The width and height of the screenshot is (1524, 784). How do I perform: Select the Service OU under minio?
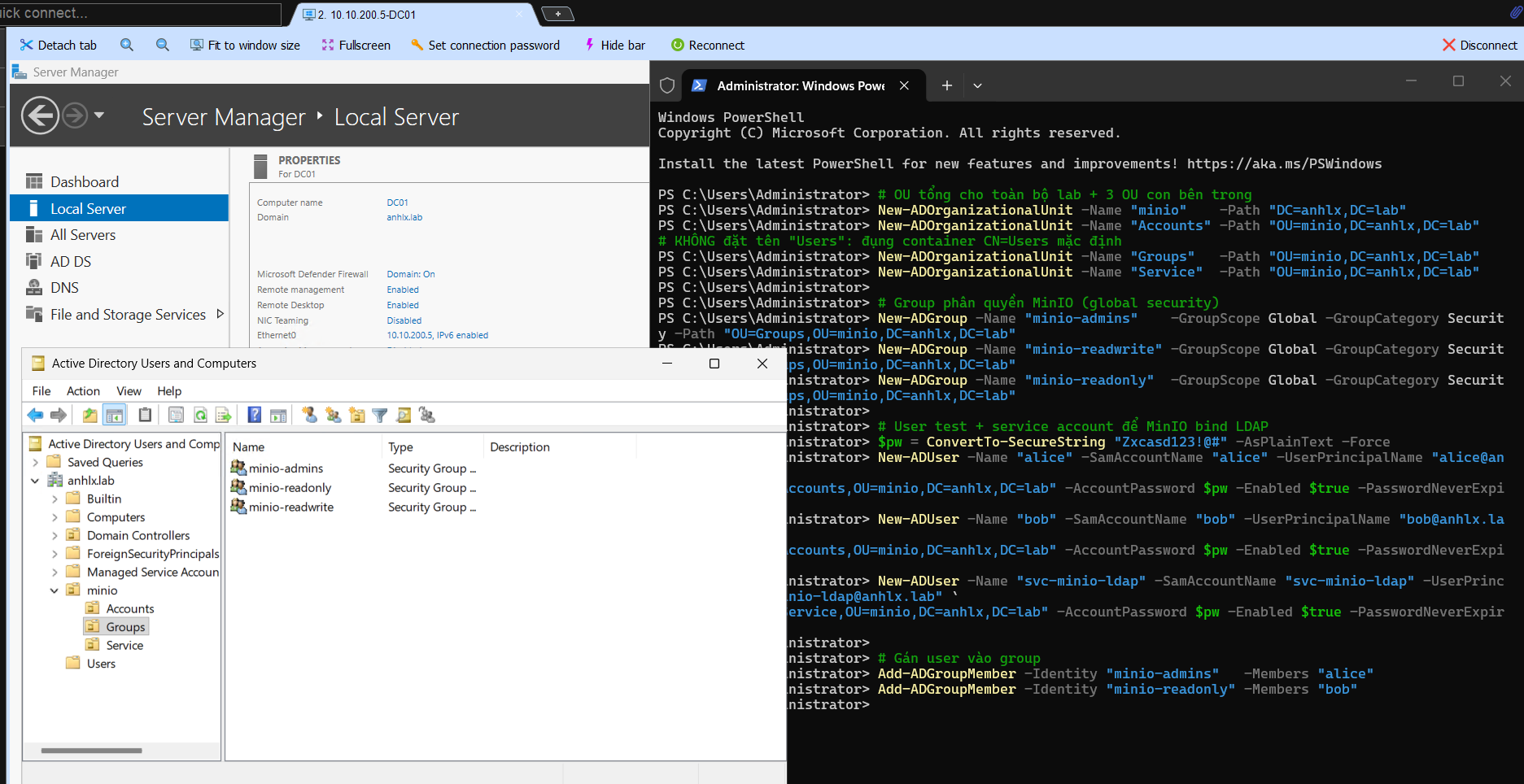point(124,645)
